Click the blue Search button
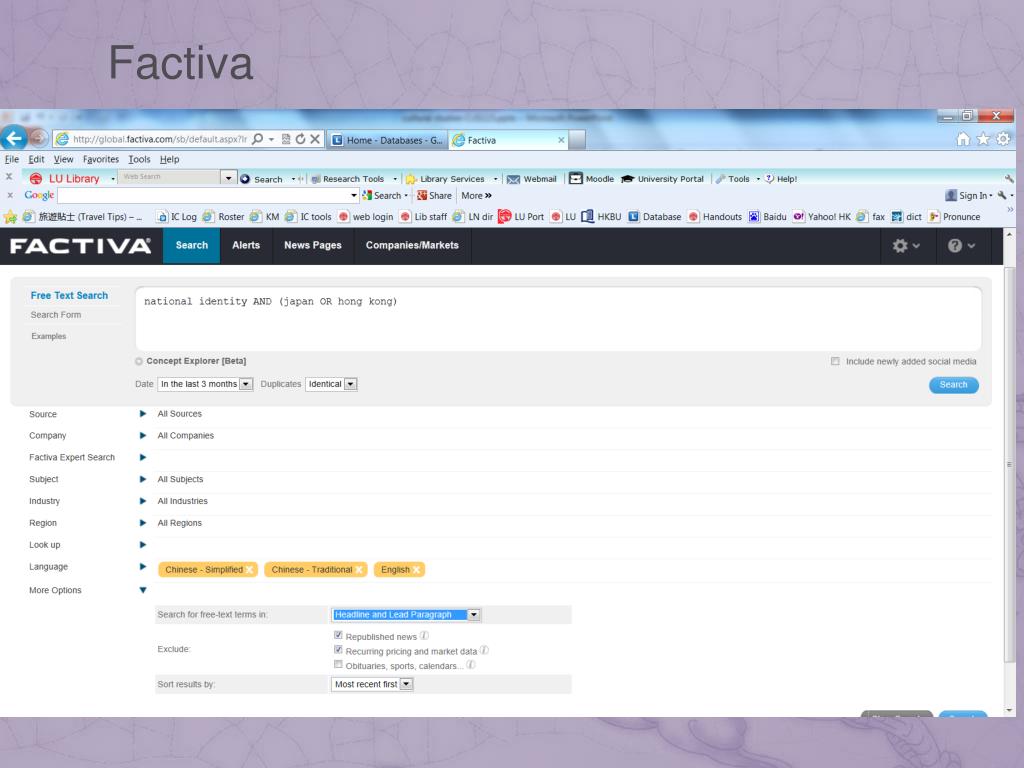Screen dimensions: 1024x768 (953, 385)
